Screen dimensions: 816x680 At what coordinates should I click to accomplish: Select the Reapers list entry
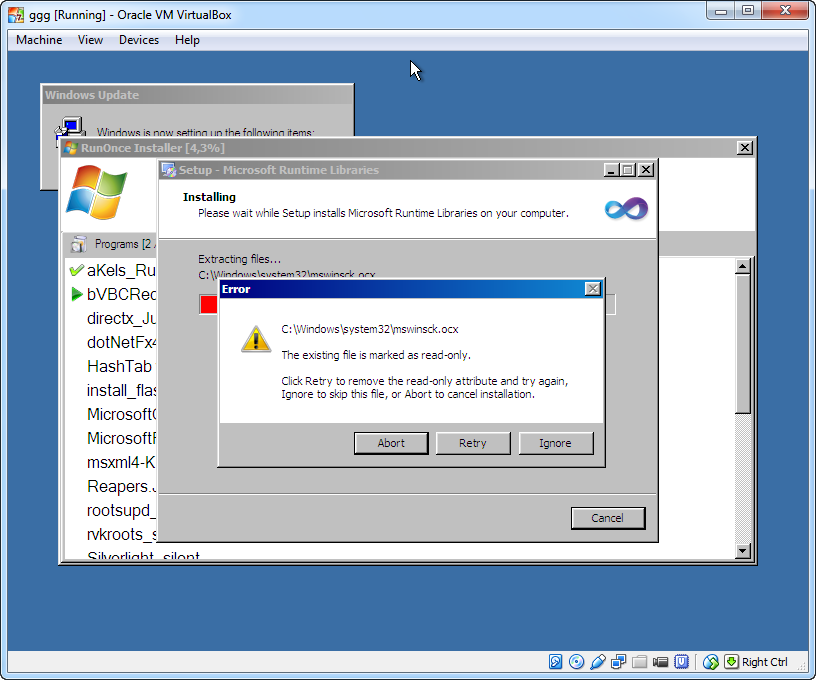click(121, 486)
